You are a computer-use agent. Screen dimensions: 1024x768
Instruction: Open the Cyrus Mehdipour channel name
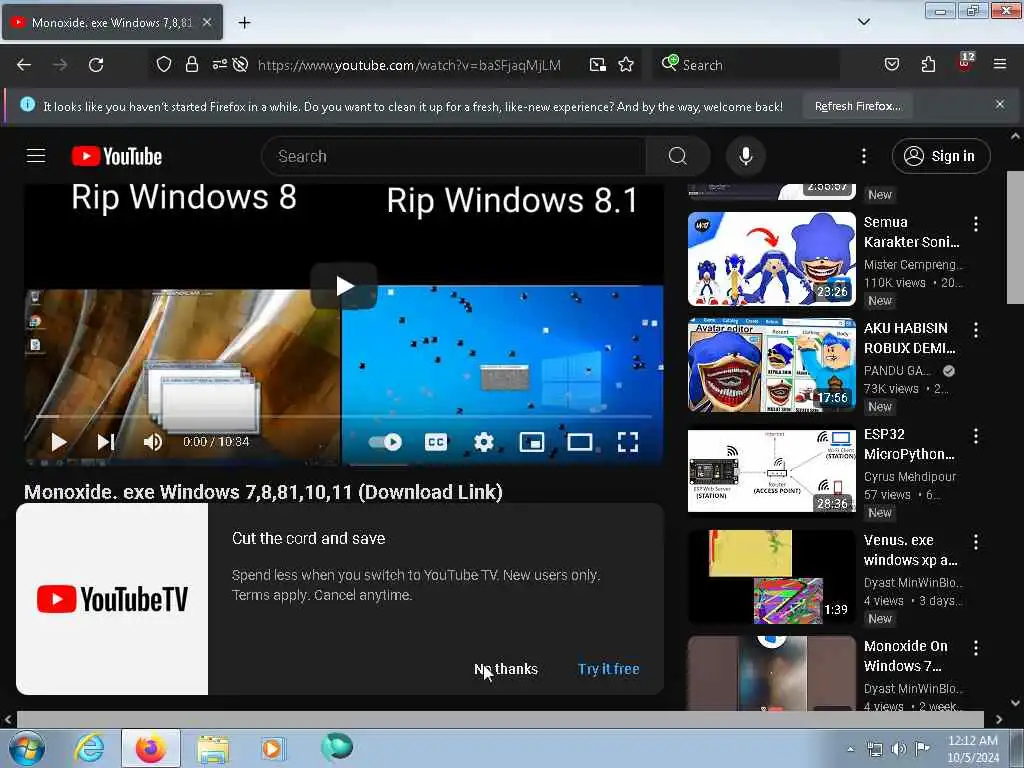(910, 477)
